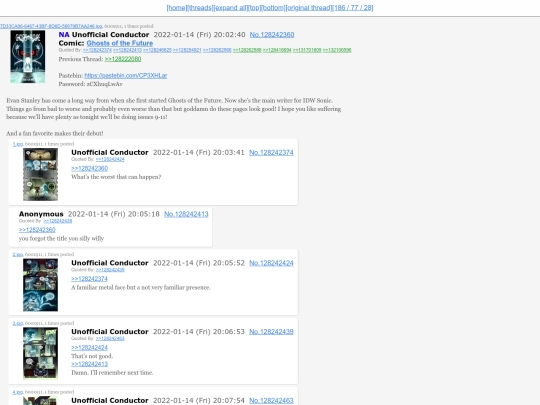Image resolution: width=540 pixels, height=405 pixels.
Task: Click text "you forgot the title you silly willy"
Action: [x=61, y=238]
